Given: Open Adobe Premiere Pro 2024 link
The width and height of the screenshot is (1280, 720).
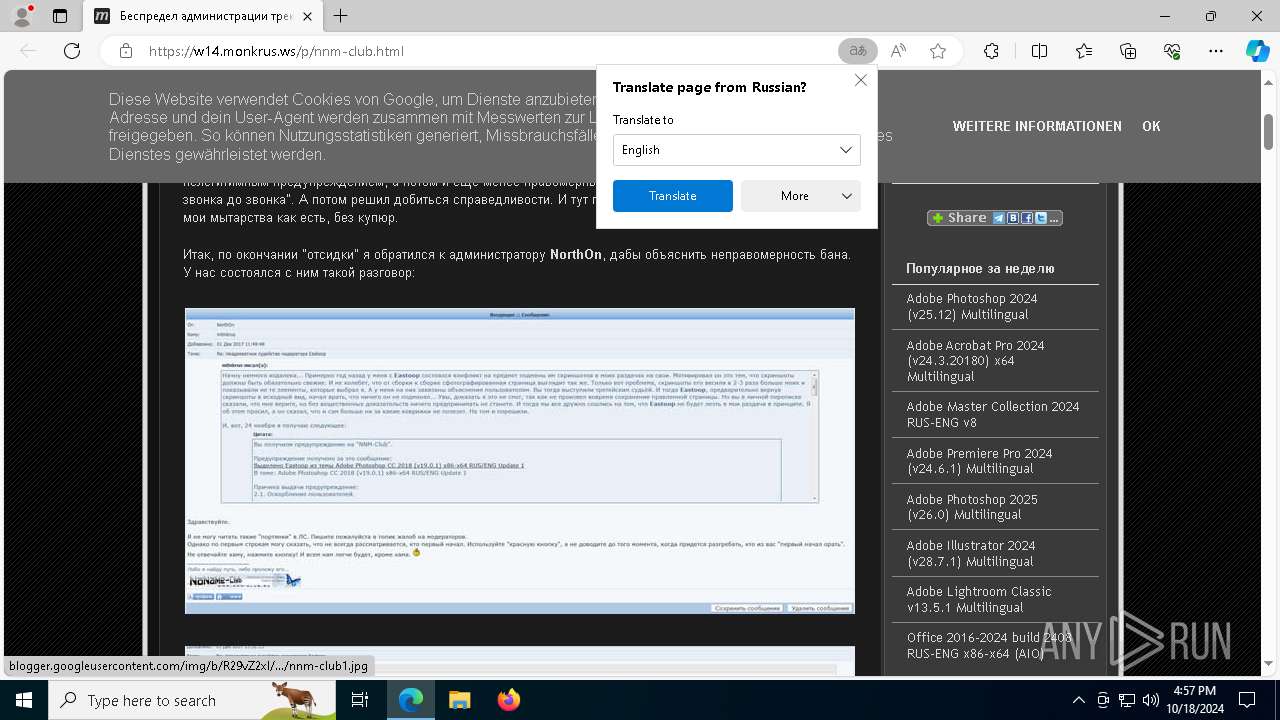Looking at the screenshot, I should click(979, 460).
